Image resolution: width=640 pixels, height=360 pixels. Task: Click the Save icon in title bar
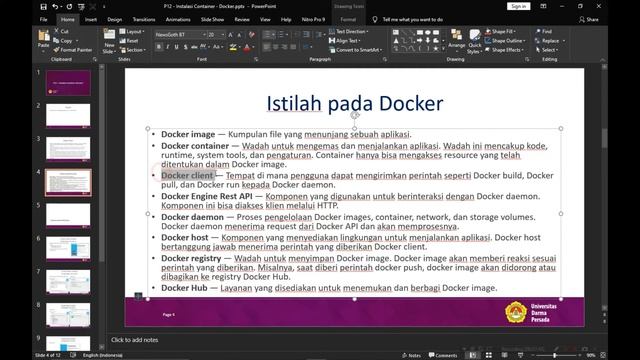pos(43,7)
